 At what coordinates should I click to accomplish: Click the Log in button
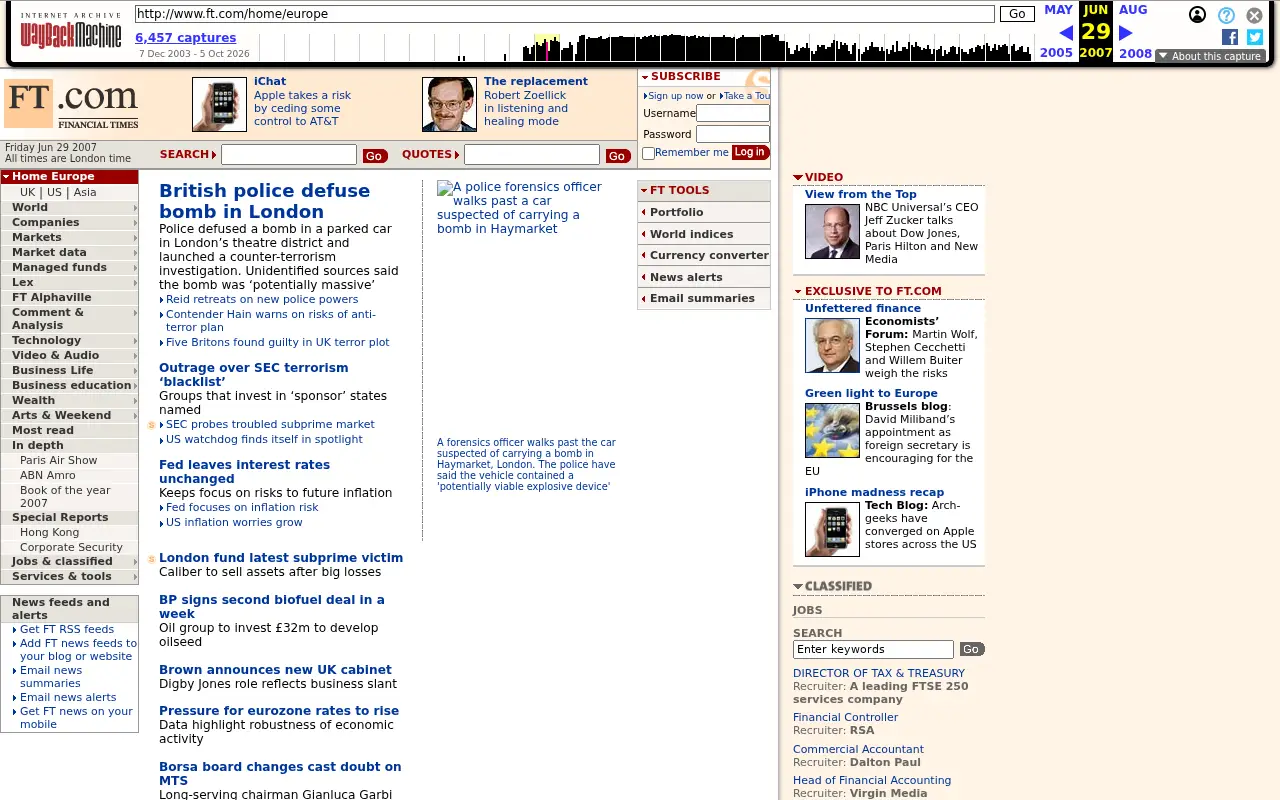[x=749, y=152]
